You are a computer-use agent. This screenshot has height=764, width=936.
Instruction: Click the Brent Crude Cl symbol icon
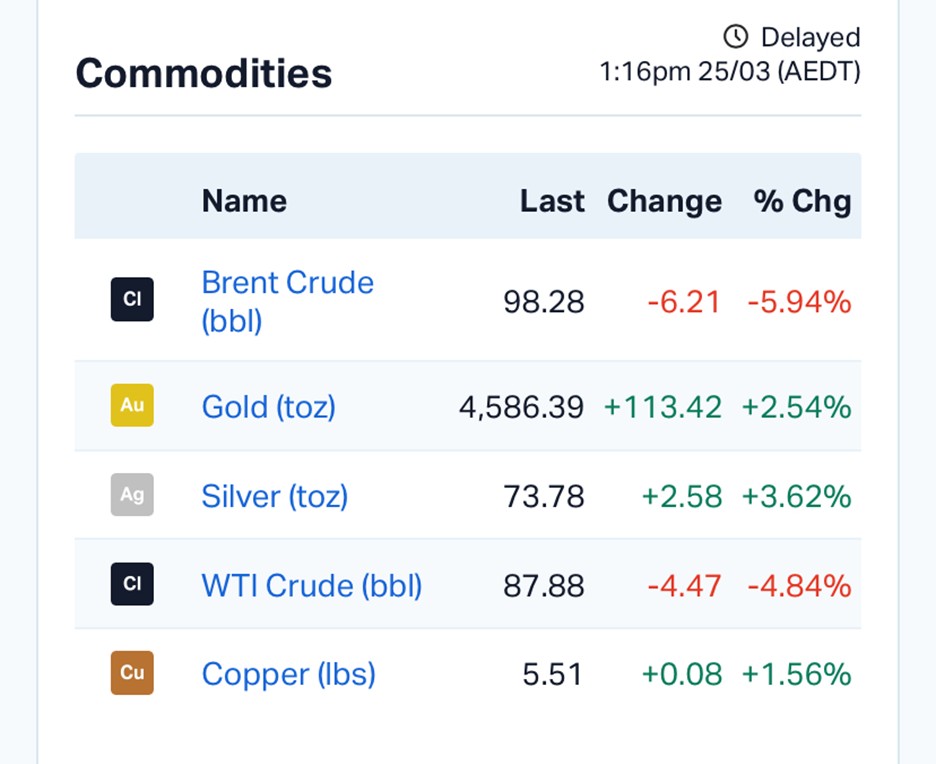coord(132,299)
